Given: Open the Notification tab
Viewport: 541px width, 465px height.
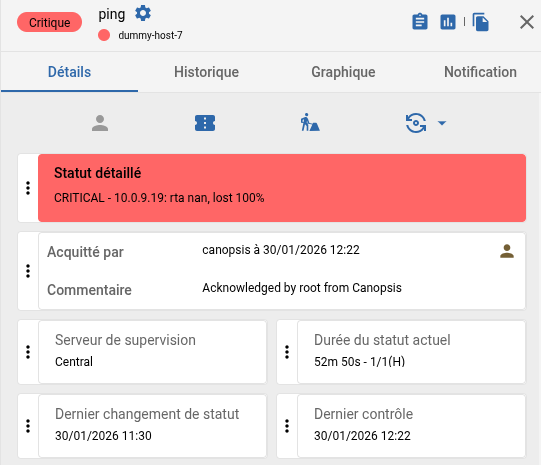Looking at the screenshot, I should tap(480, 72).
